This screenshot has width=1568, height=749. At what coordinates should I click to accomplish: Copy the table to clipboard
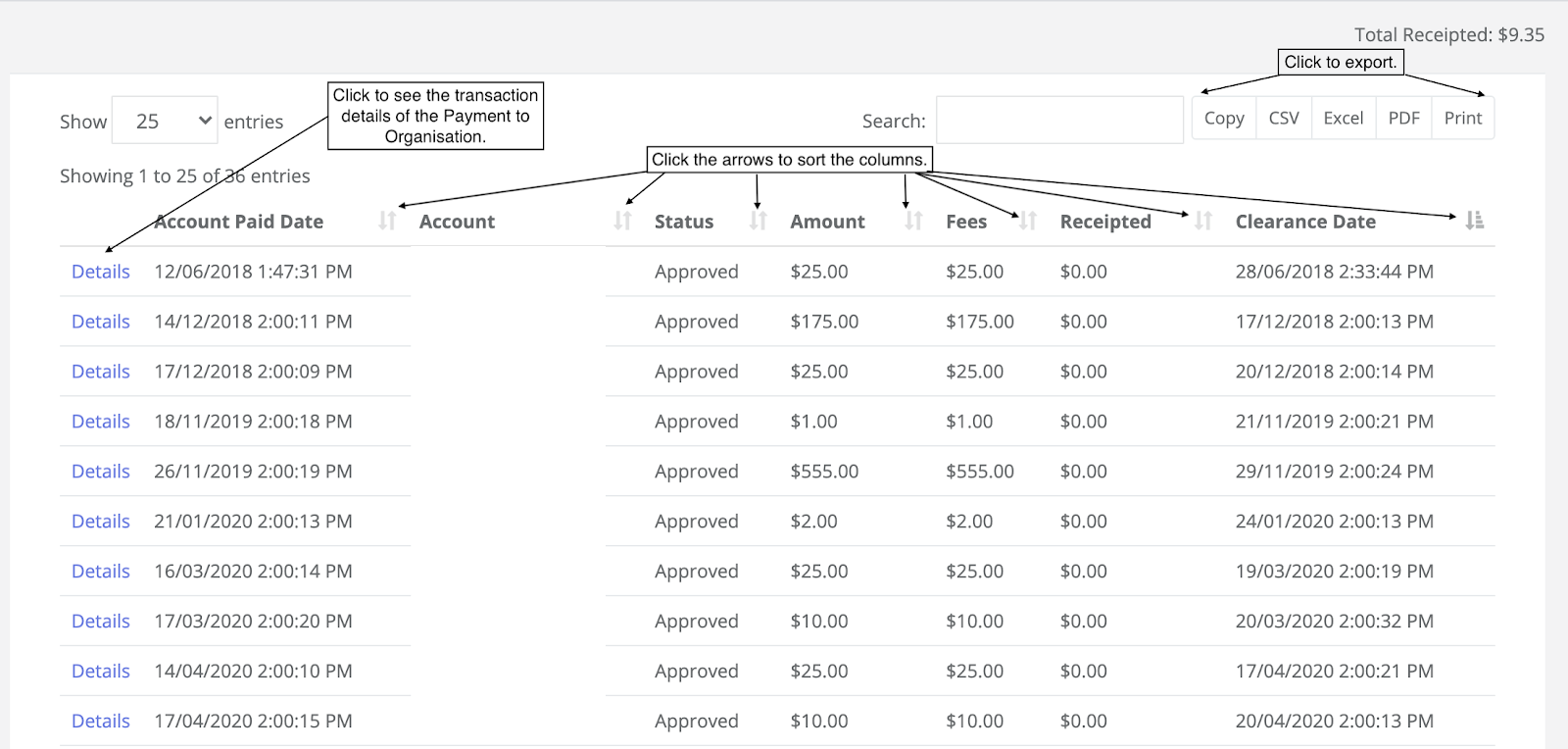point(1224,119)
